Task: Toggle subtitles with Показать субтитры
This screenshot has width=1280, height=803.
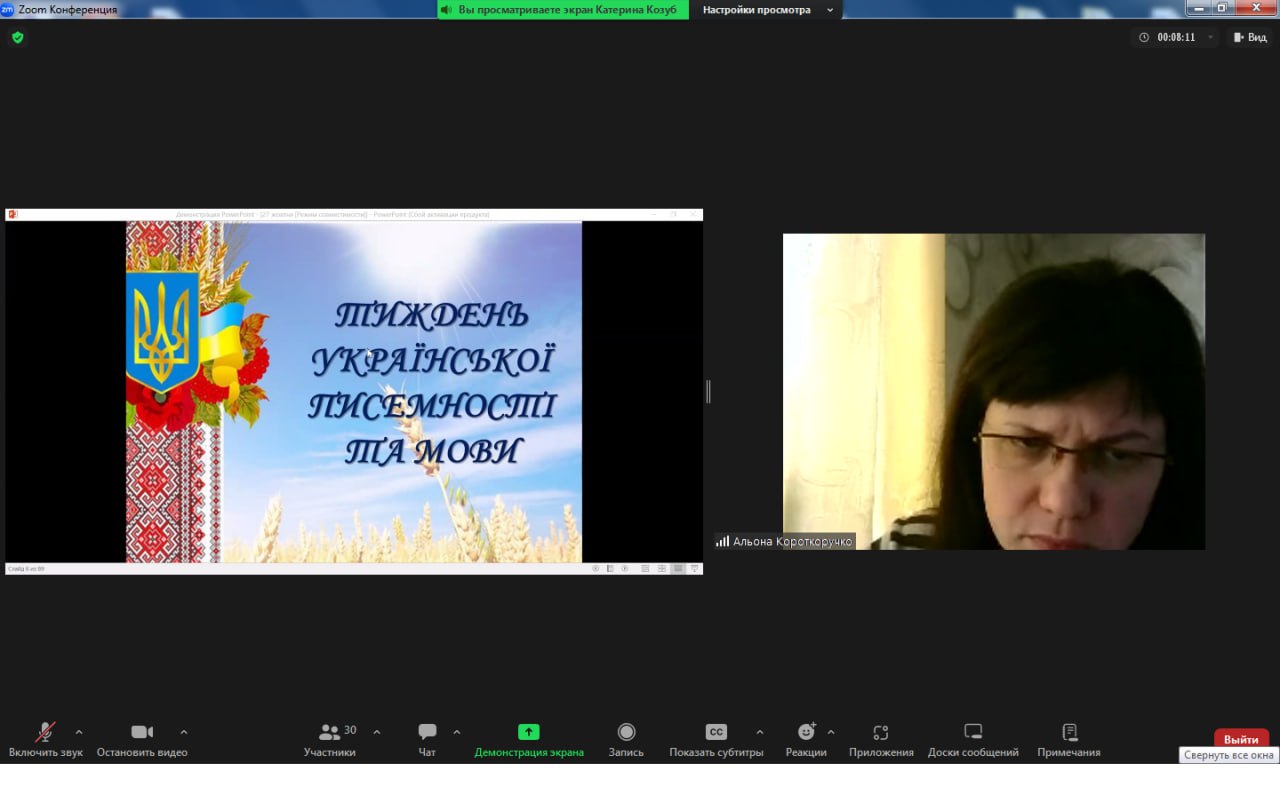Action: coord(716,739)
